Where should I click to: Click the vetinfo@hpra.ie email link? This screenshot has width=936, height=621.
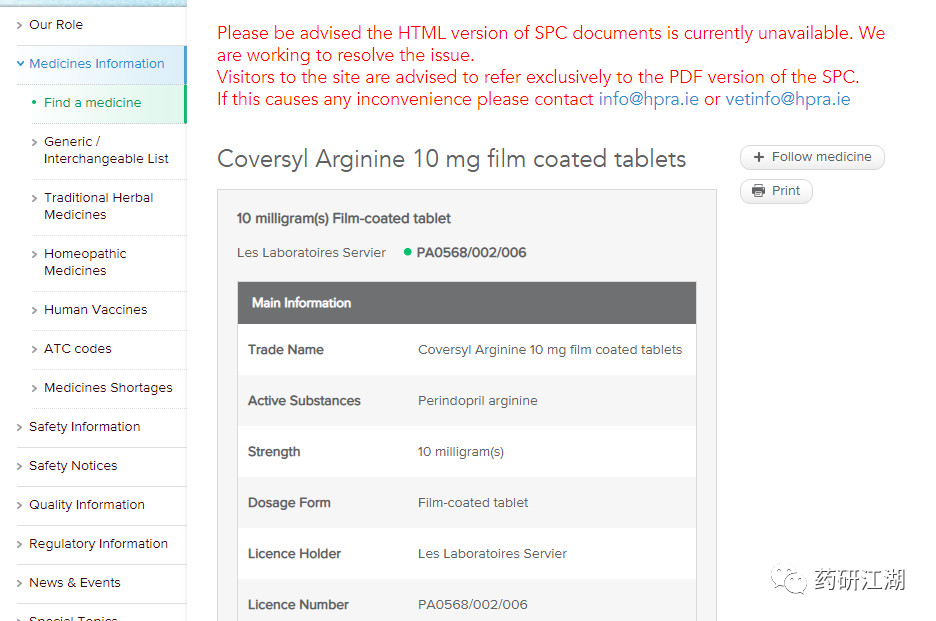click(x=787, y=99)
